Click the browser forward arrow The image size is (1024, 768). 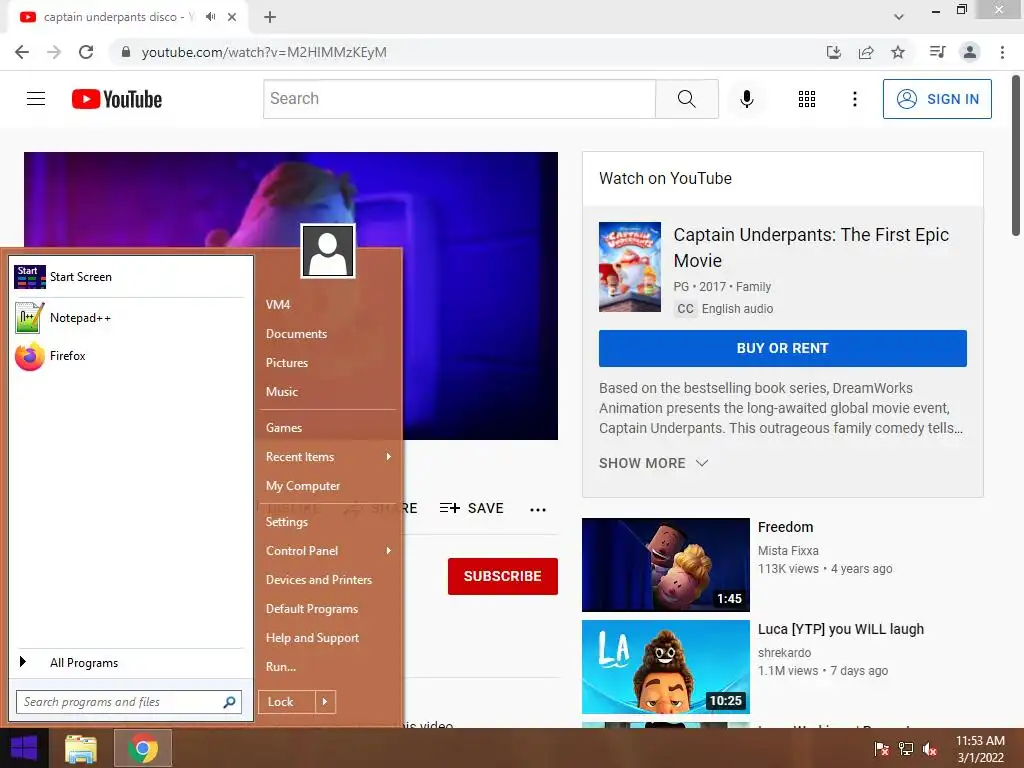tap(54, 52)
